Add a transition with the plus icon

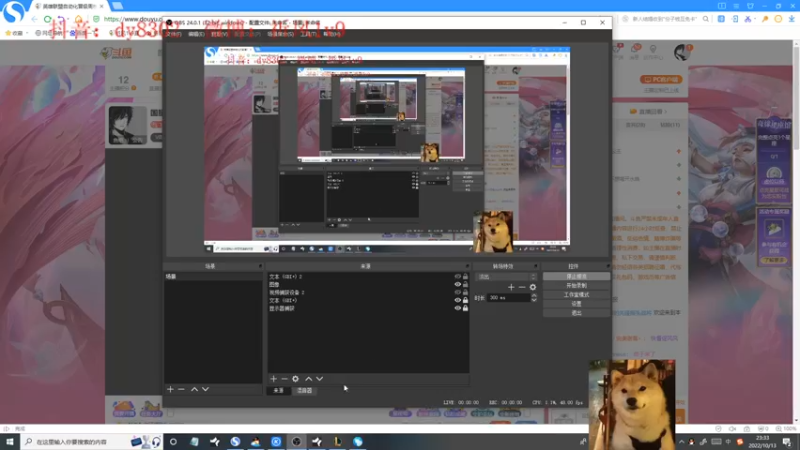[x=511, y=287]
